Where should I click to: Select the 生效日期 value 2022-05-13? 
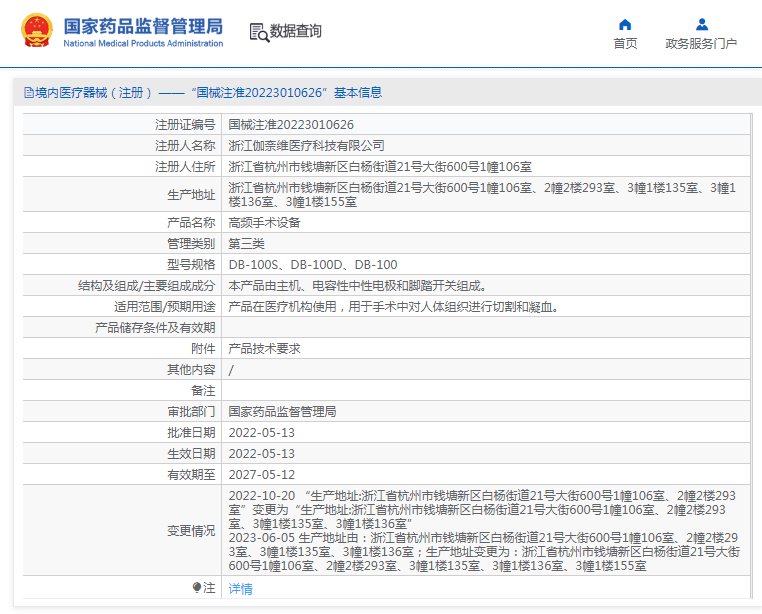(x=261, y=454)
